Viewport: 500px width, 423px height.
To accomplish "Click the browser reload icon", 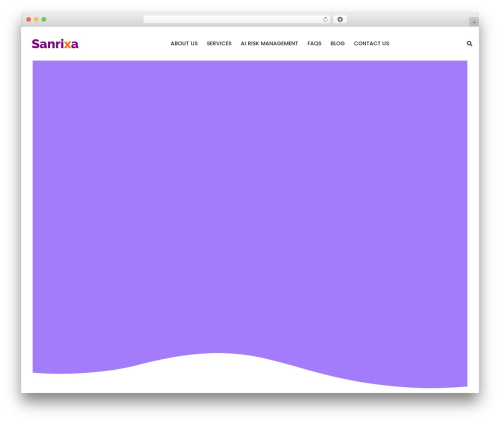I will pyautogui.click(x=325, y=19).
